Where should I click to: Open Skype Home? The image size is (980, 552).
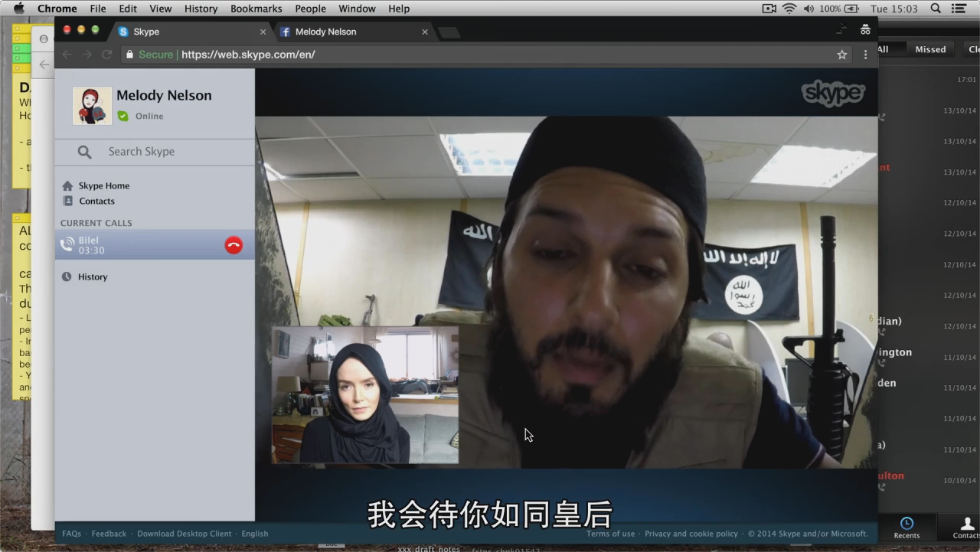[104, 186]
